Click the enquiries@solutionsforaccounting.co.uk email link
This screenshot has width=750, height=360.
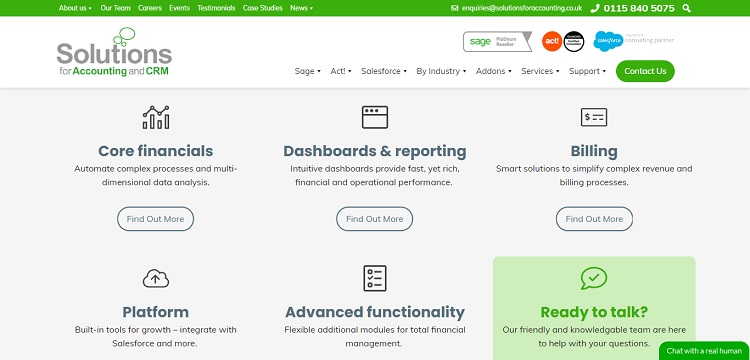coord(522,8)
